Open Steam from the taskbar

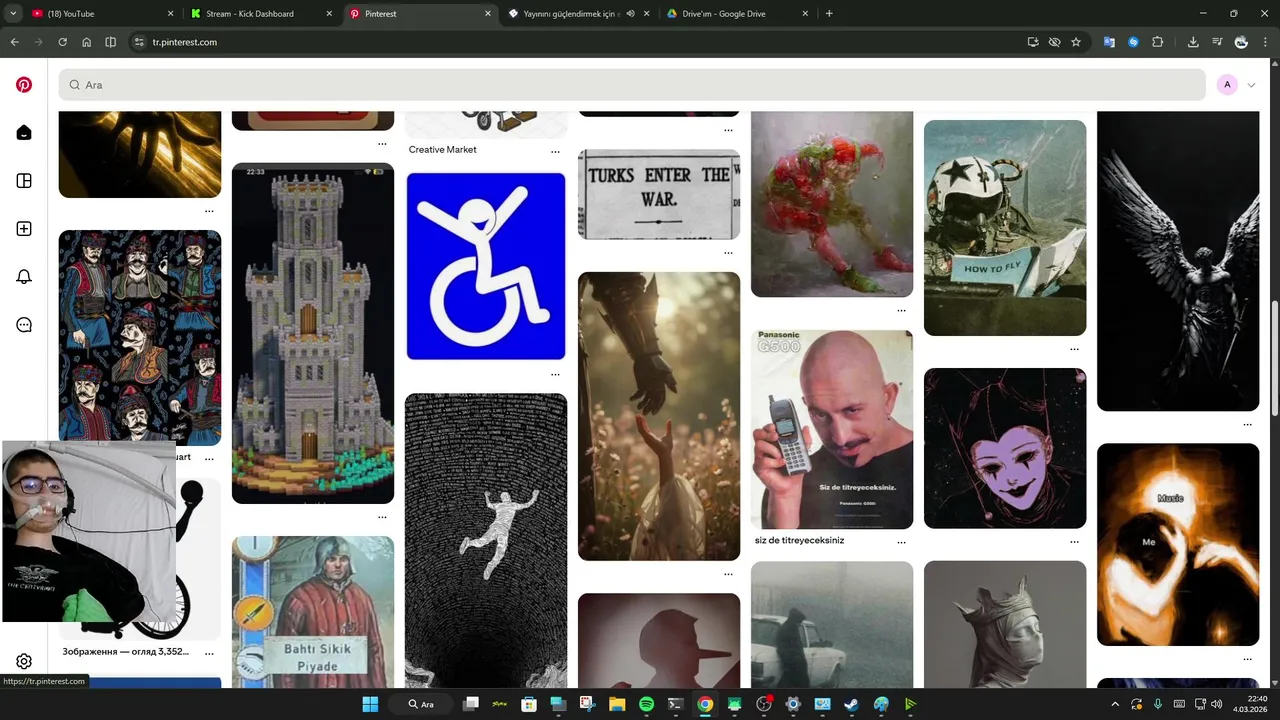pos(851,704)
